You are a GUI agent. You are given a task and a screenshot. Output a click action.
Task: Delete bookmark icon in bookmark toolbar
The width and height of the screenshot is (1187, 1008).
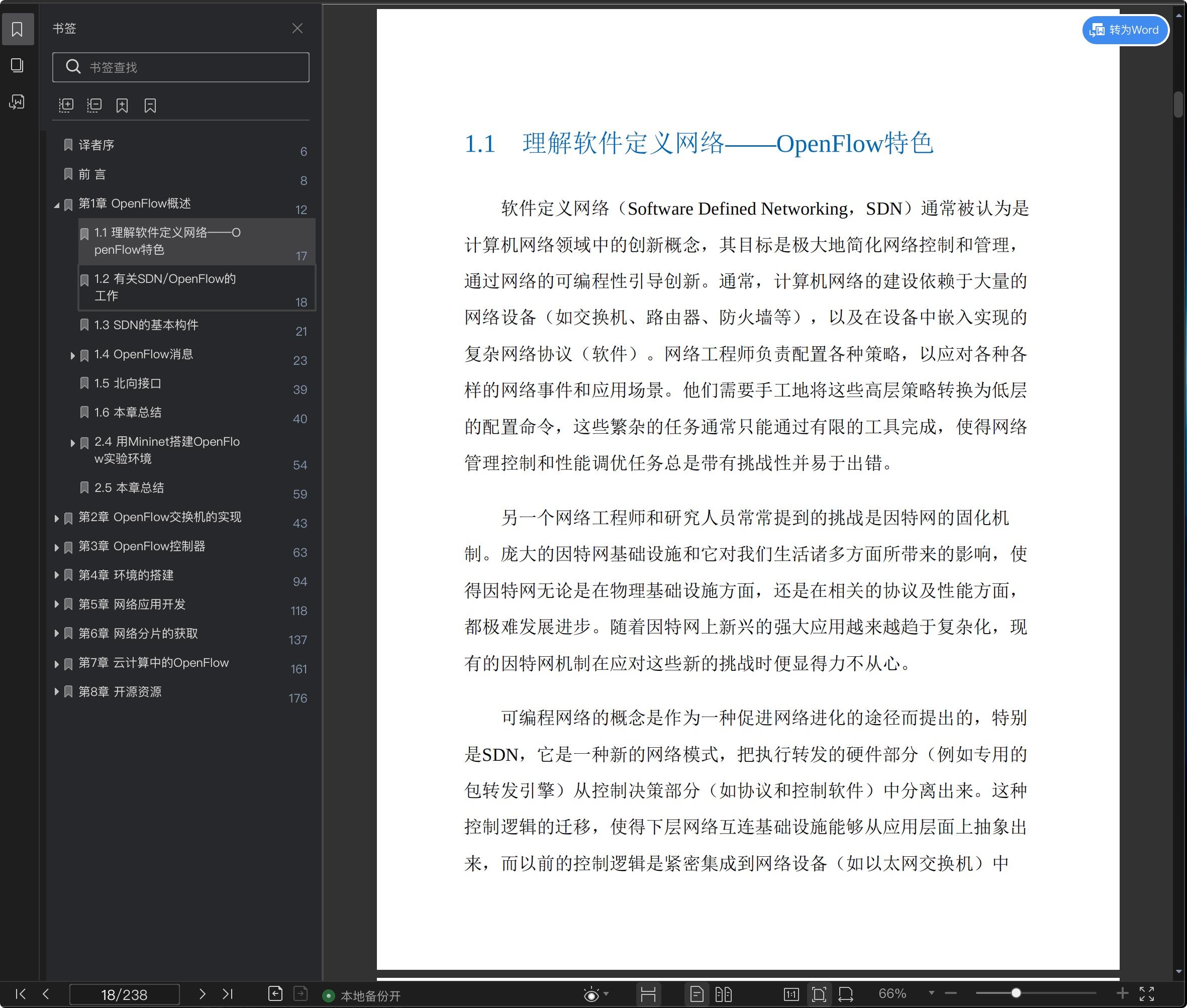click(x=150, y=105)
